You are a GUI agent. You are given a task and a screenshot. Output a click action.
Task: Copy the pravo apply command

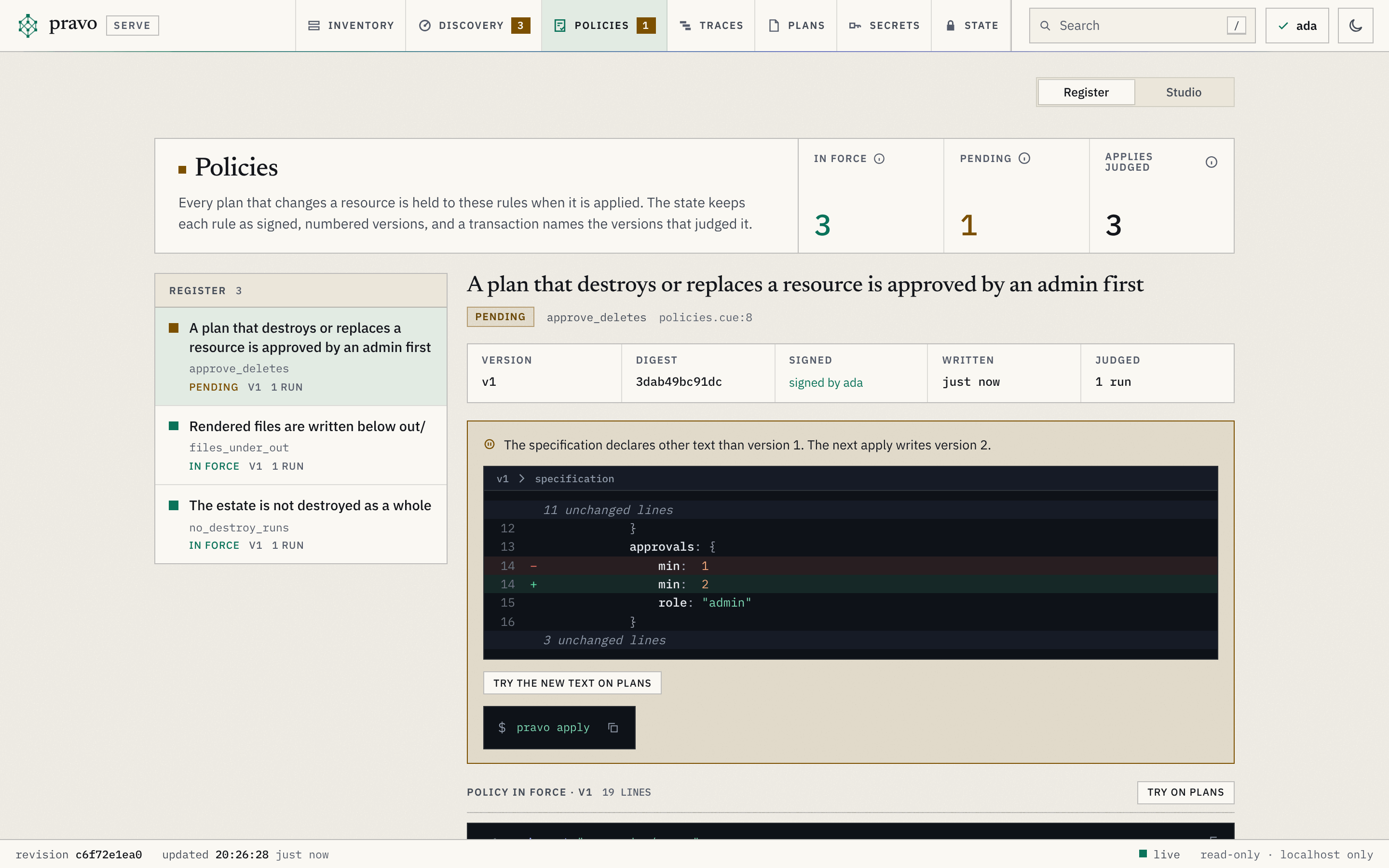pos(613,728)
